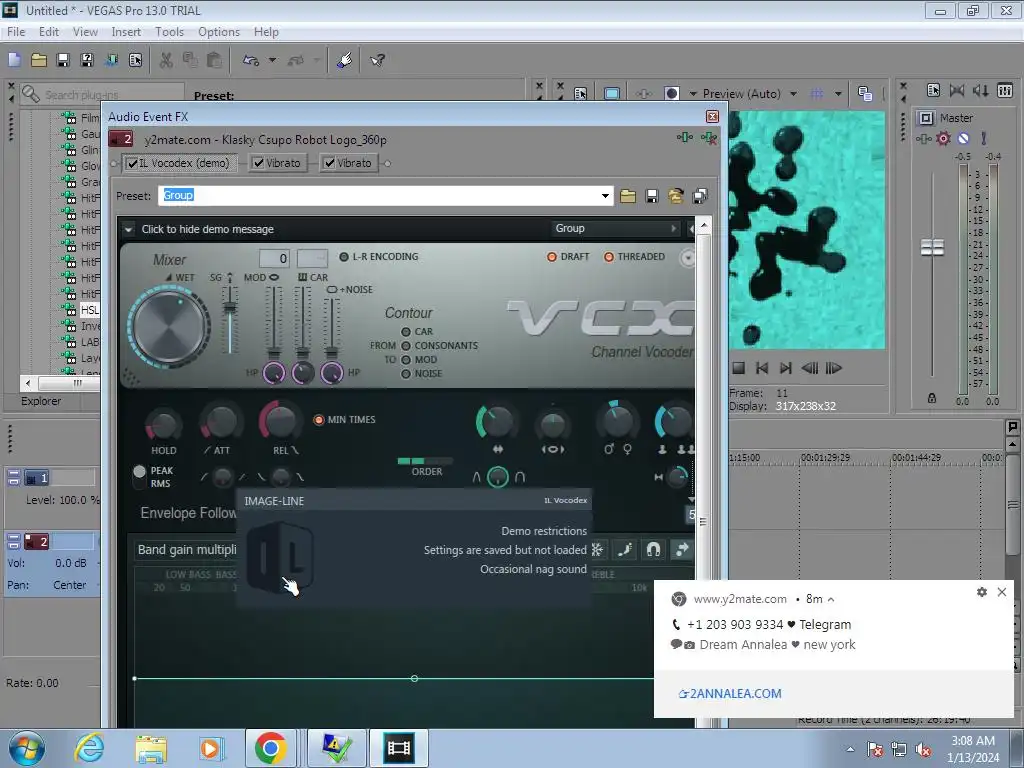Click the New project icon in the toolbar
The image size is (1024, 768).
pyautogui.click(x=14, y=60)
